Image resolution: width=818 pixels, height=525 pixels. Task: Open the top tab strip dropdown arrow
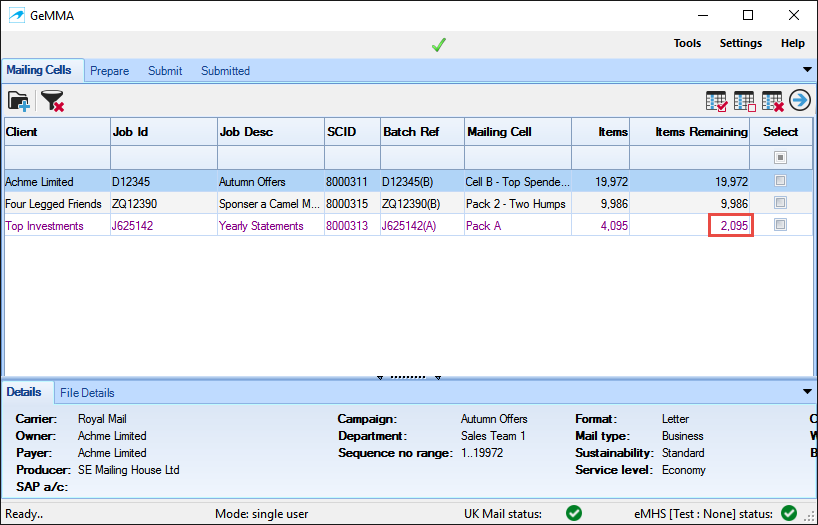tap(807, 69)
